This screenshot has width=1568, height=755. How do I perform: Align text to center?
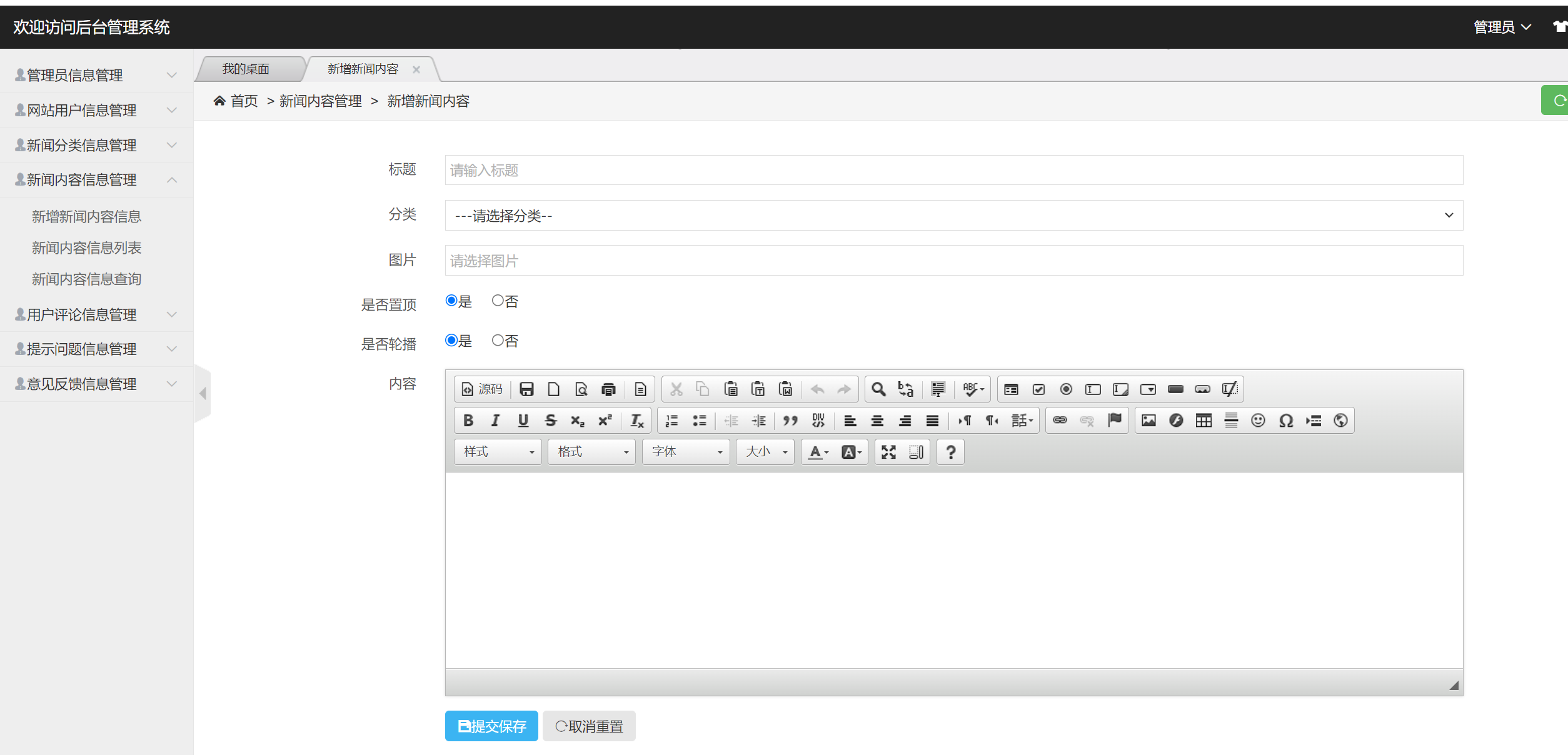pos(877,421)
